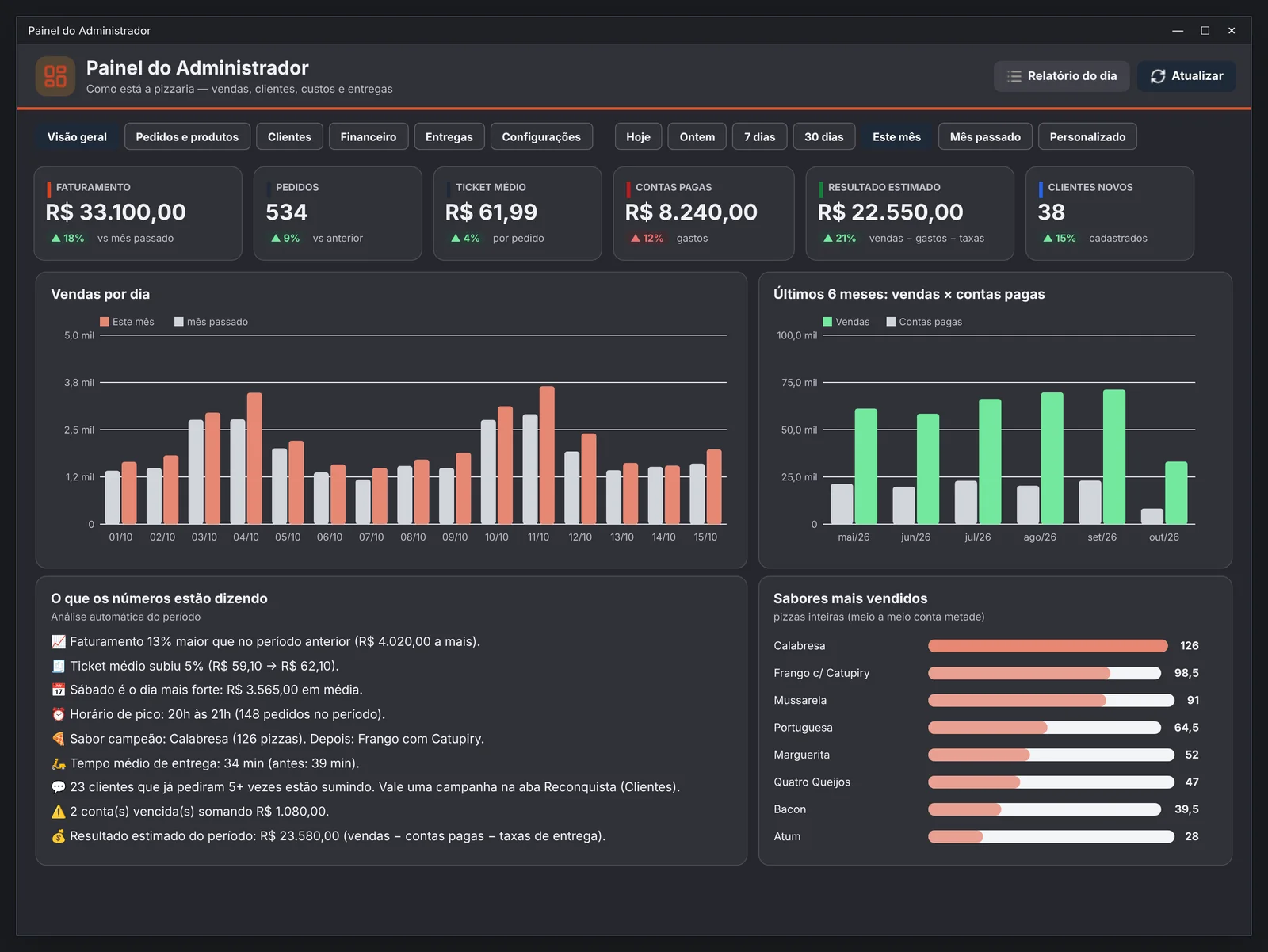Click the set/26 green Vendas bar
The image size is (1268, 952).
coord(1114,457)
